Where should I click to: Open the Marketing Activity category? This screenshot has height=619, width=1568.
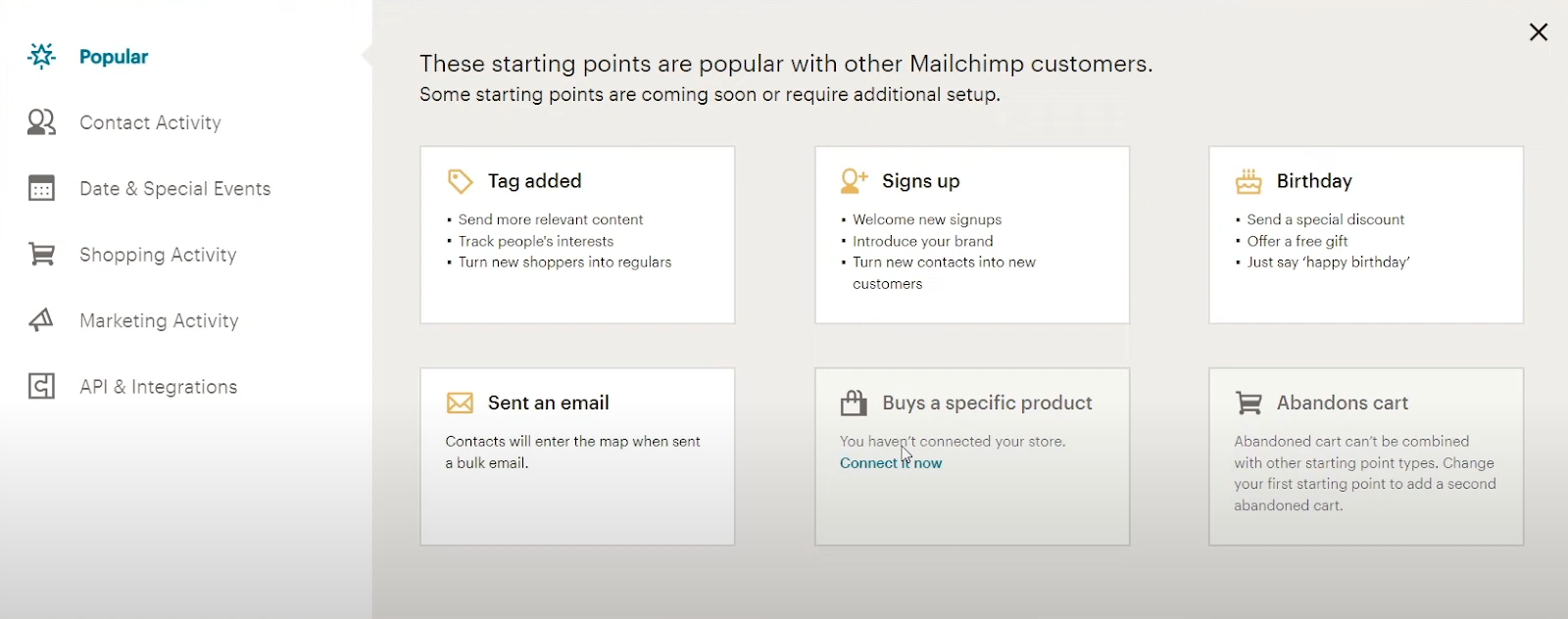coord(159,320)
